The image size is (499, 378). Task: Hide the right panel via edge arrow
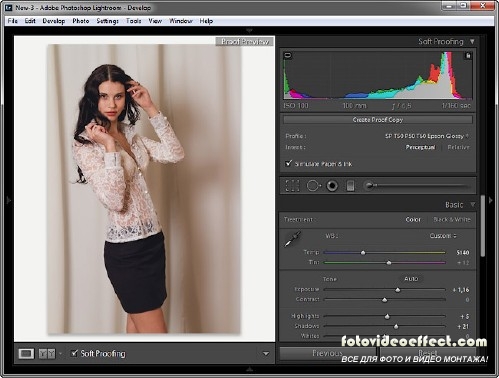pos(491,200)
